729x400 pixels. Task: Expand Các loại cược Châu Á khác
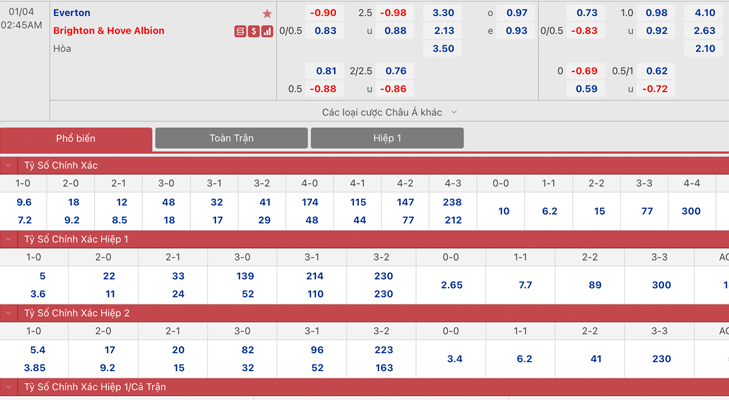pyautogui.click(x=389, y=112)
